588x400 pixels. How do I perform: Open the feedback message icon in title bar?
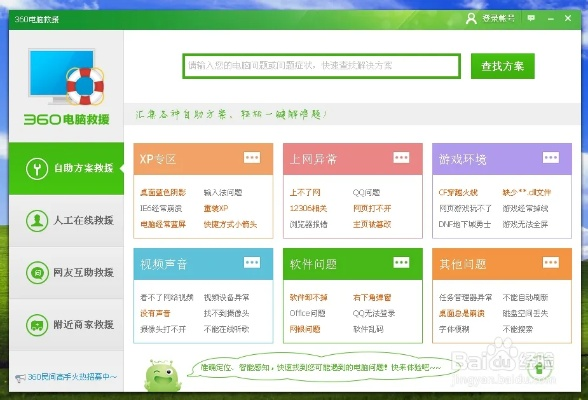tap(531, 18)
